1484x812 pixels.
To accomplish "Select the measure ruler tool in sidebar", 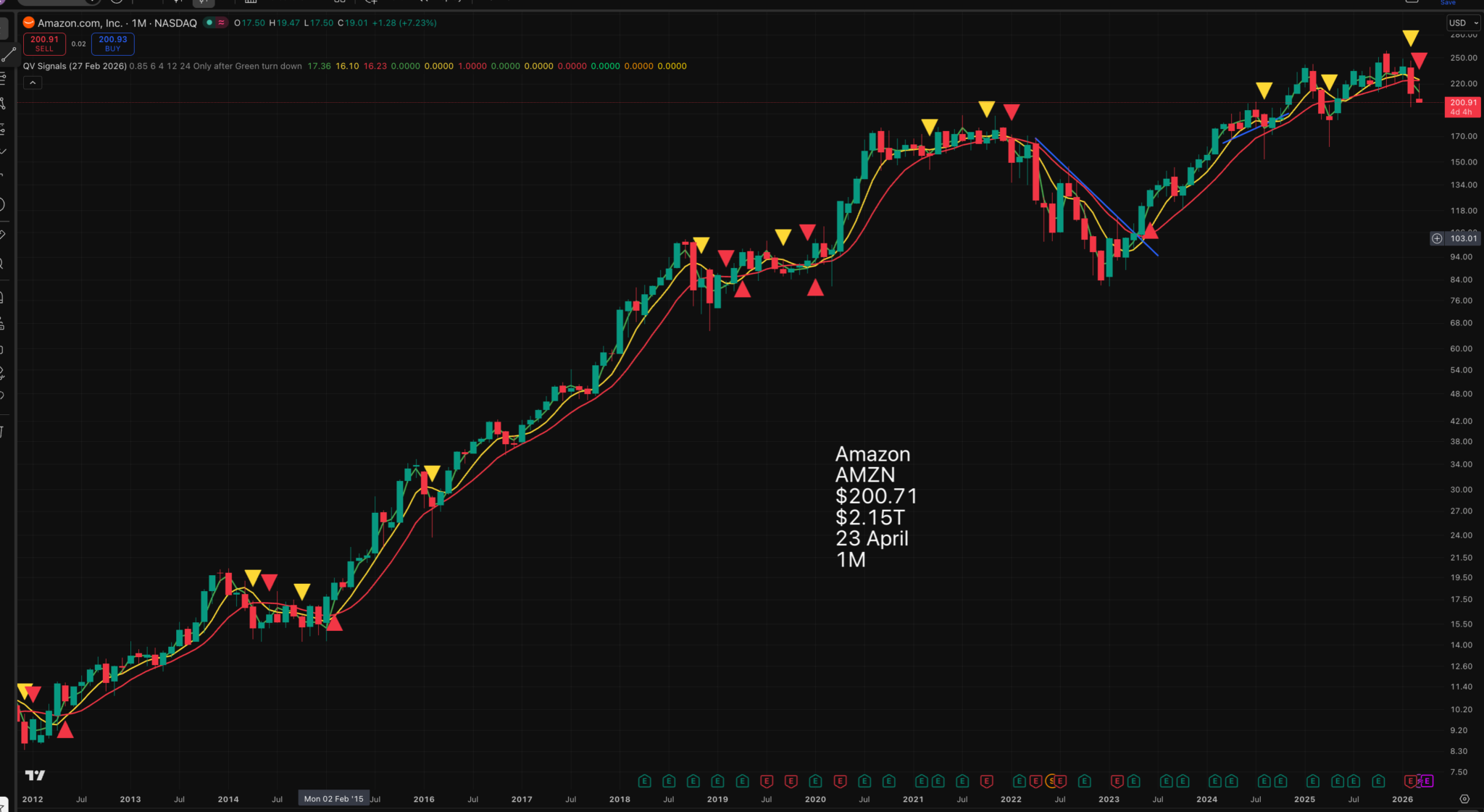I will [3, 235].
